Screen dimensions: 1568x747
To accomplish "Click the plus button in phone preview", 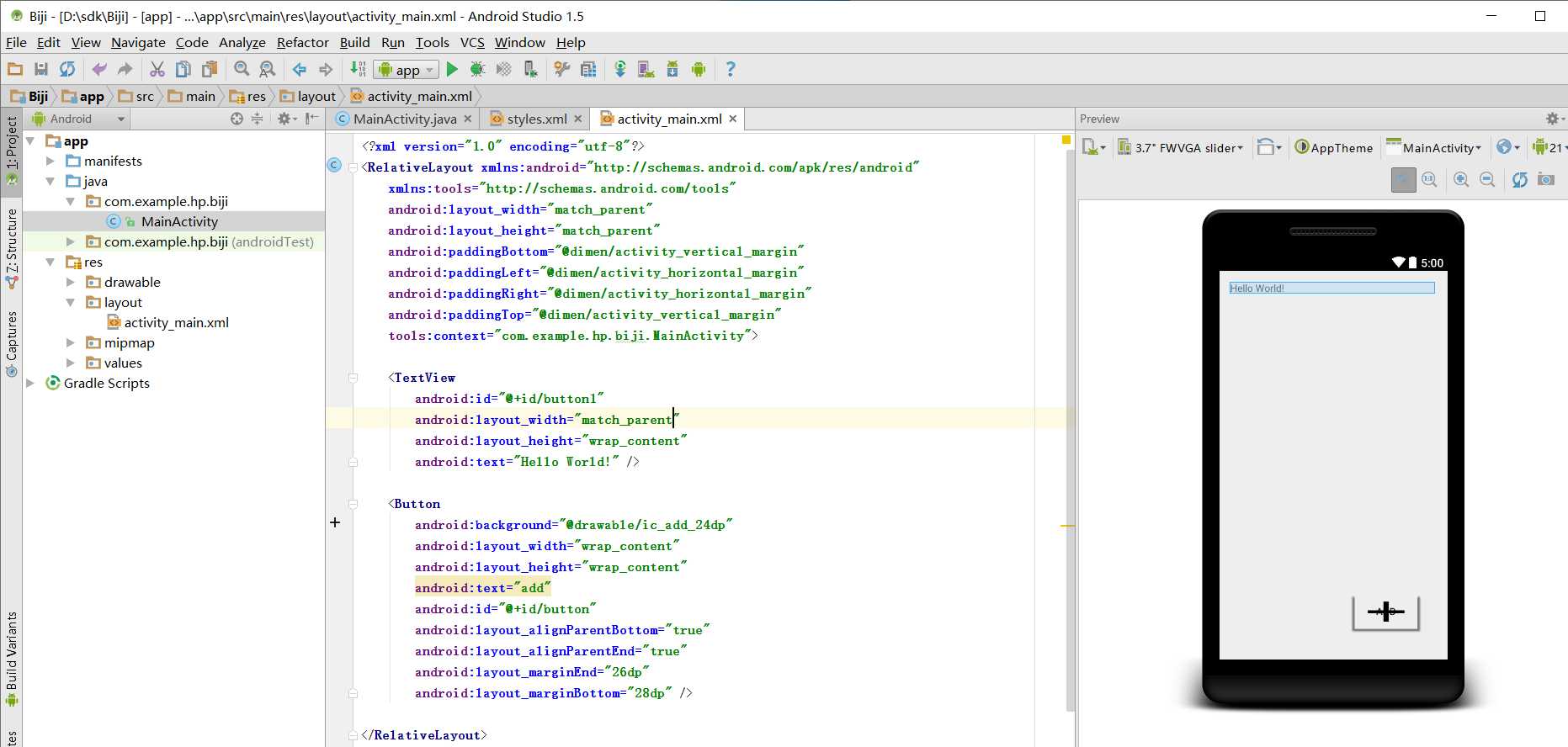I will [x=1385, y=612].
